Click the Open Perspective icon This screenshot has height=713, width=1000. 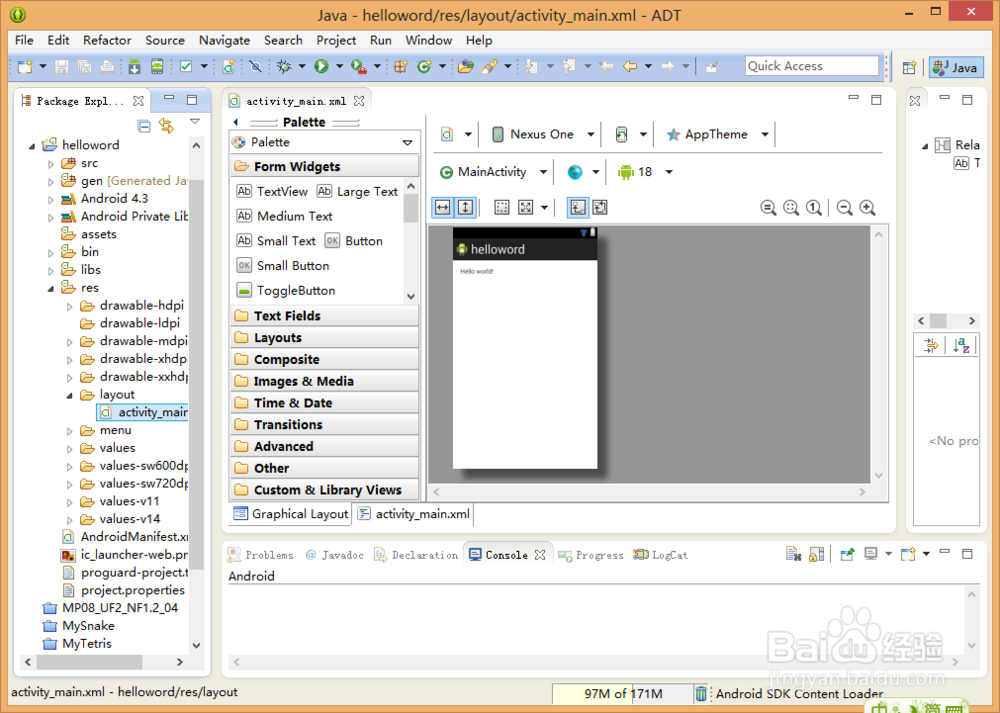pyautogui.click(x=909, y=68)
